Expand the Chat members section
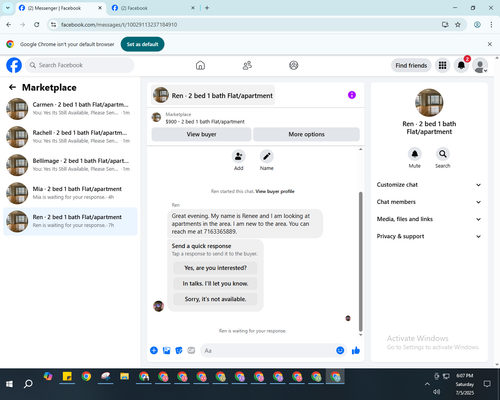Viewport: 500px width, 400px height. coord(429,202)
